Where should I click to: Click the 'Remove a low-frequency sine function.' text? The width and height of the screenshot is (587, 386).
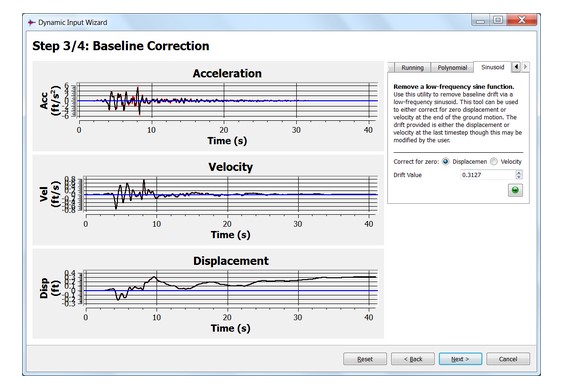[x=454, y=86]
